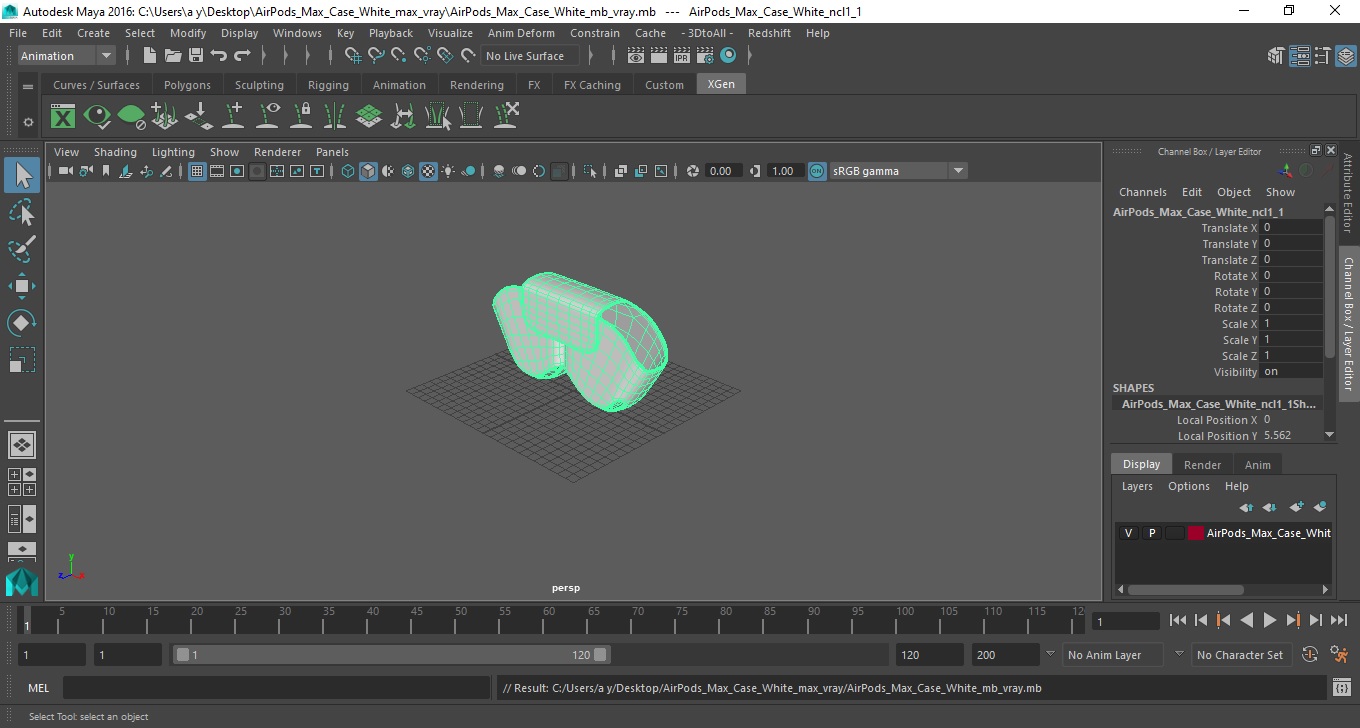Redo action arrow icon
The height and width of the screenshot is (728, 1360).
click(x=242, y=56)
